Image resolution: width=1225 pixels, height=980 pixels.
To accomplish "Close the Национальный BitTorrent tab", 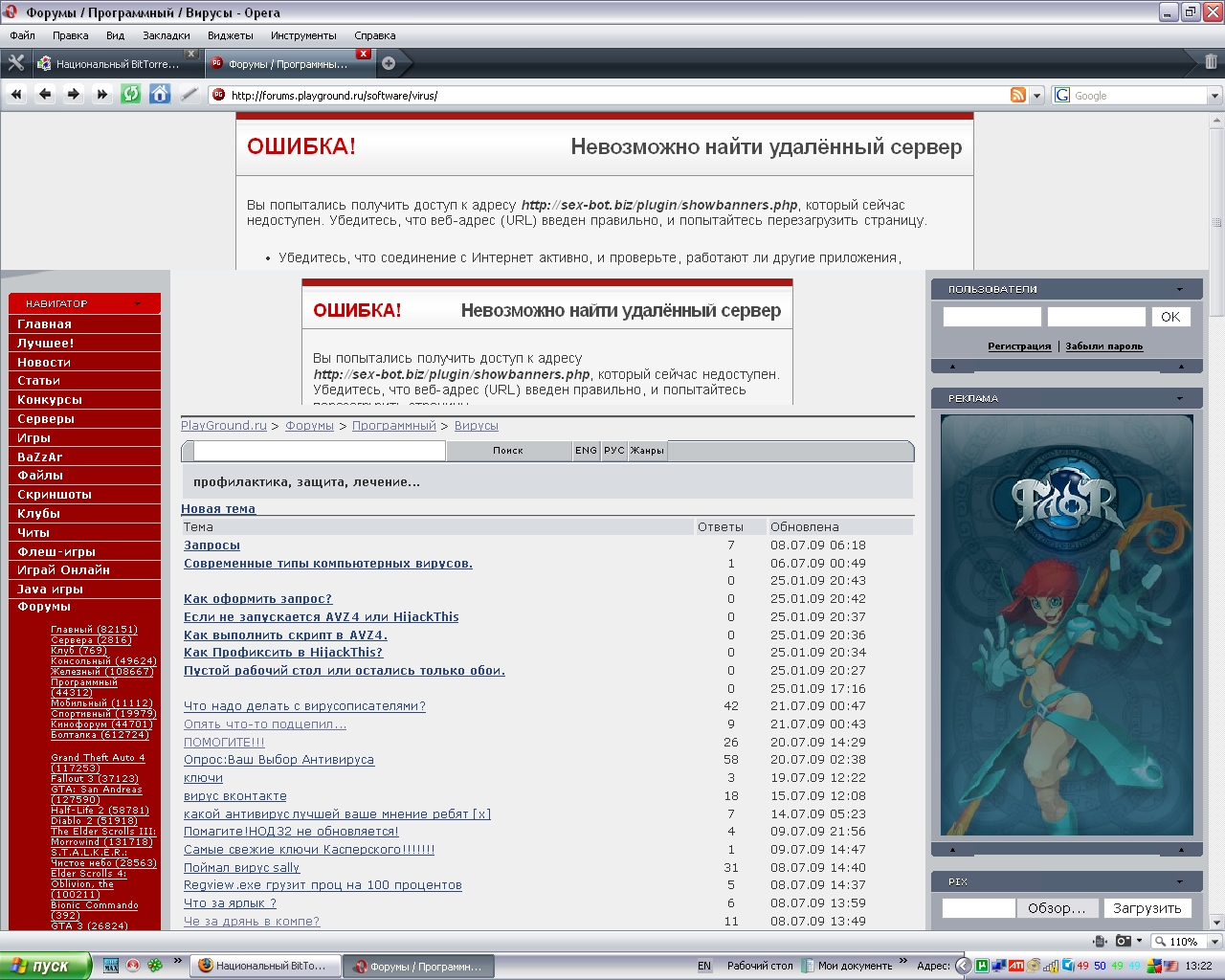I will [191, 54].
